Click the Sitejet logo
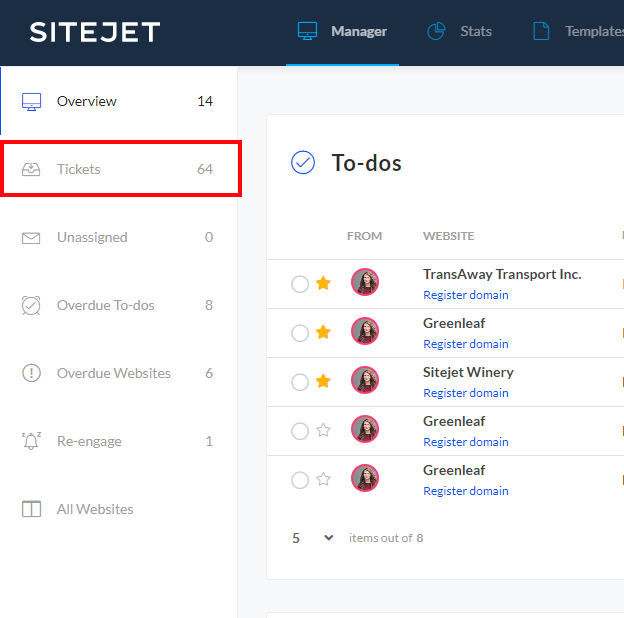624x618 pixels. [x=95, y=32]
